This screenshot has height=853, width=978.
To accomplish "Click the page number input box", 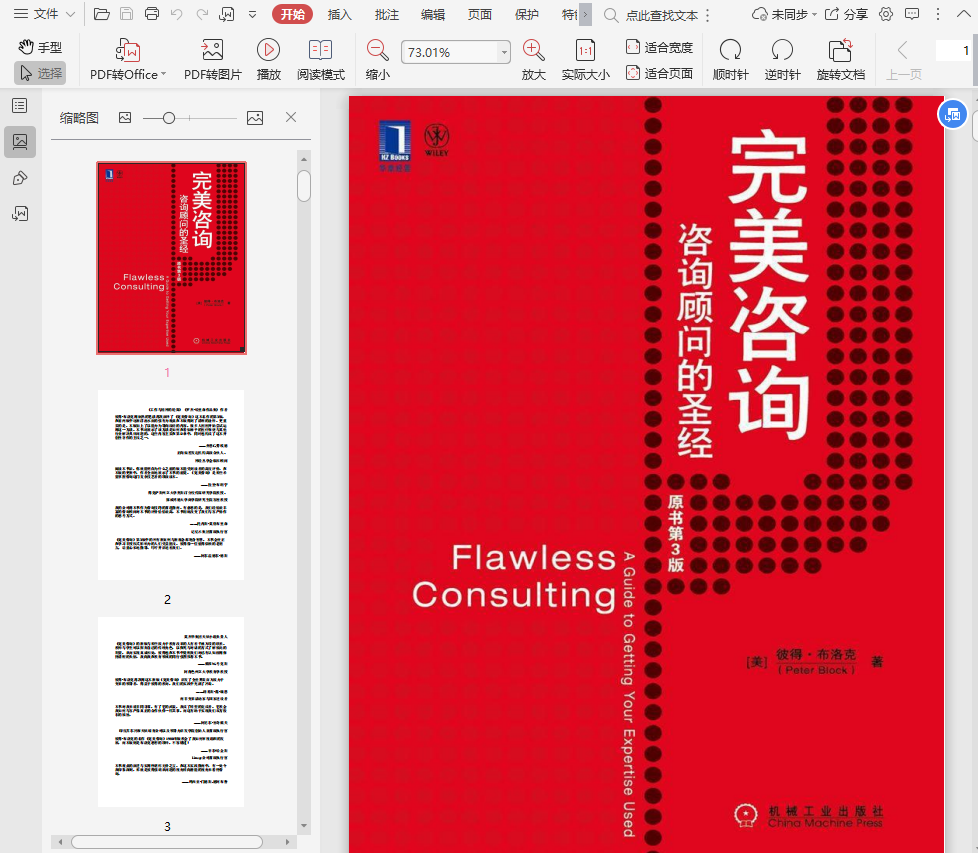I will (954, 51).
